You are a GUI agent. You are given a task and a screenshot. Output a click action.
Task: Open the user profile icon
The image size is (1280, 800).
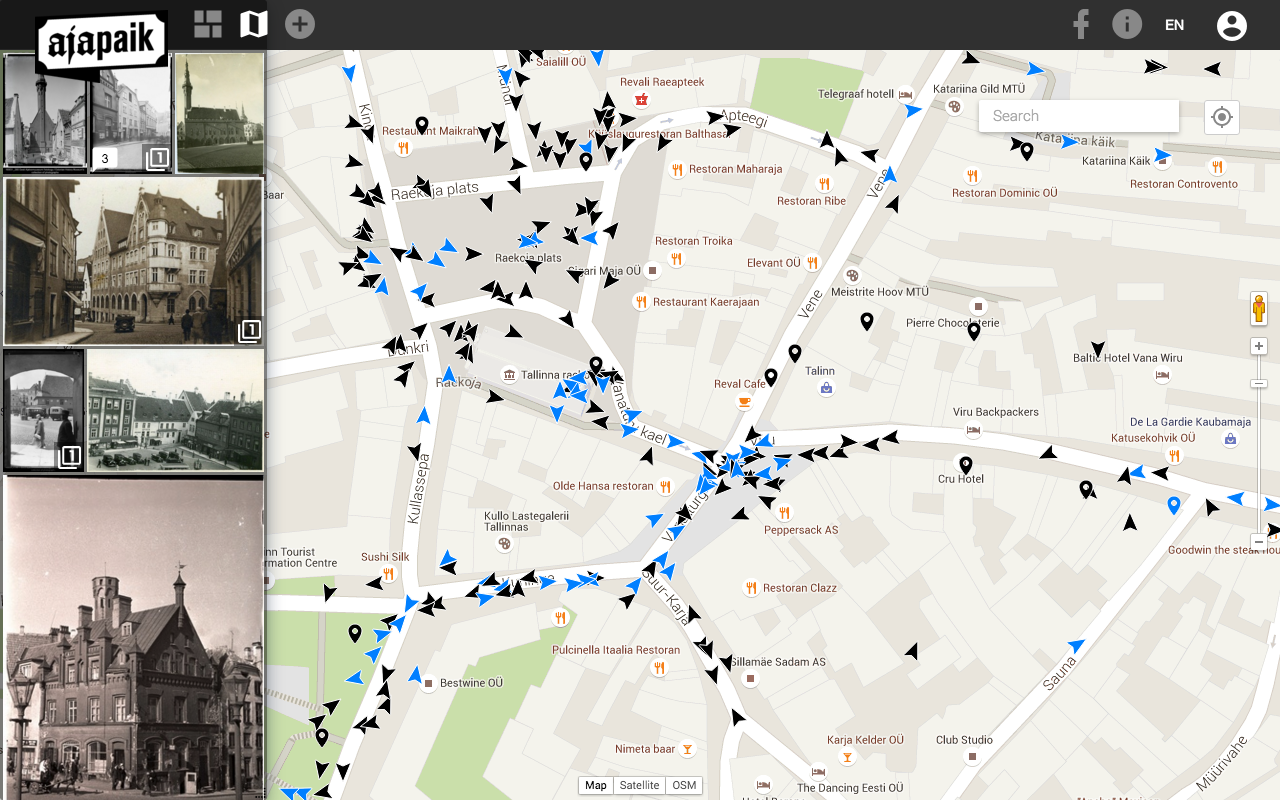pyautogui.click(x=1232, y=25)
